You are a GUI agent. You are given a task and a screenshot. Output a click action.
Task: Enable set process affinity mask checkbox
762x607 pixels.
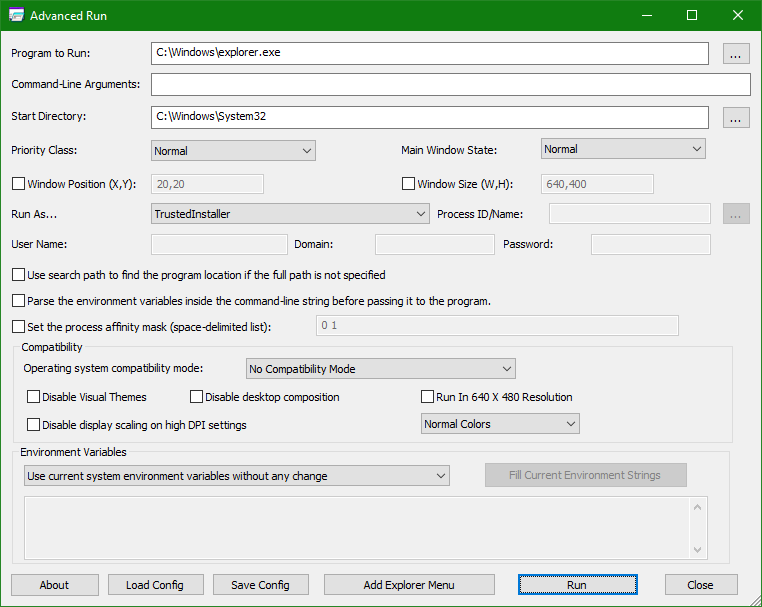click(18, 327)
